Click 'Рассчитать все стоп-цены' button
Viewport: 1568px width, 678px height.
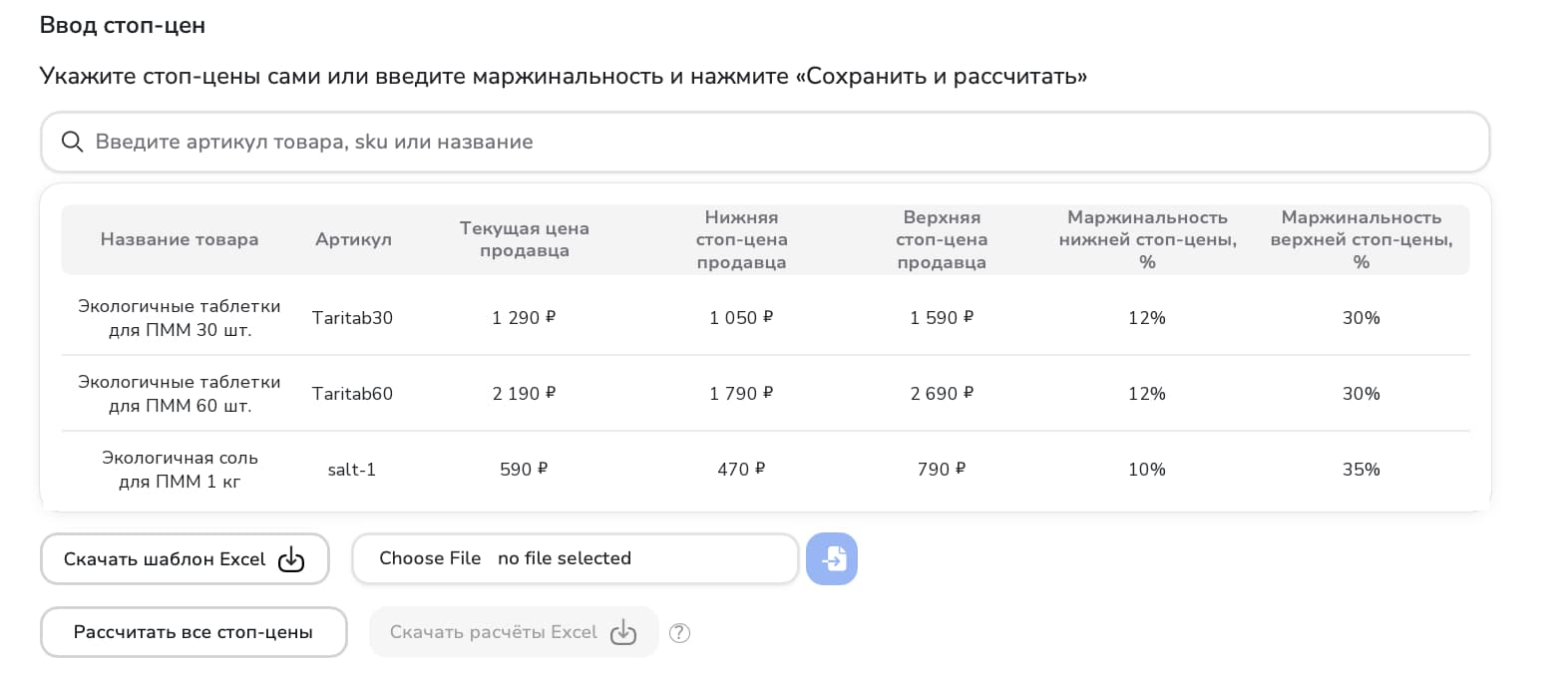coord(194,632)
